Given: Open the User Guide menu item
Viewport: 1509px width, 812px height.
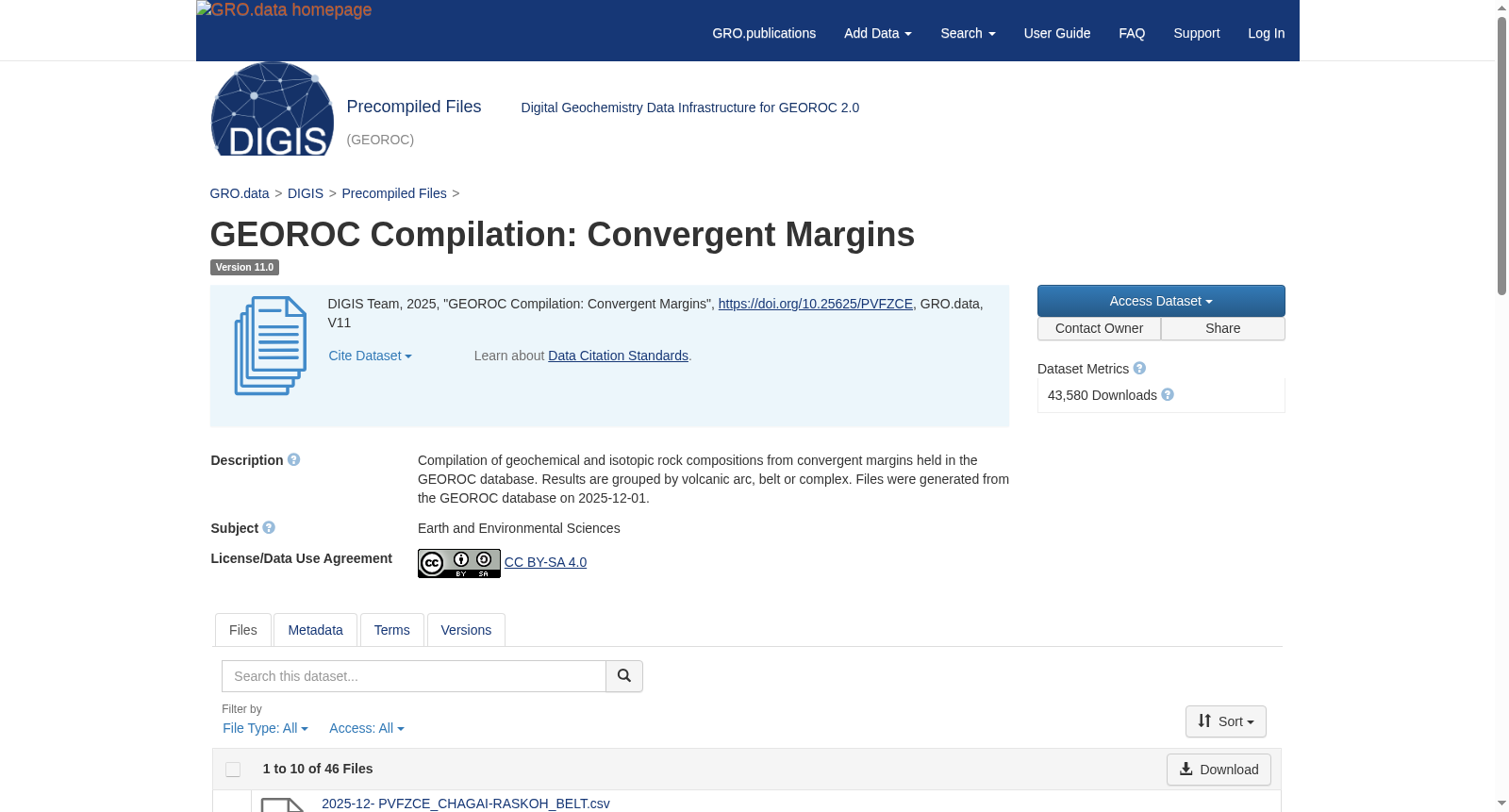Looking at the screenshot, I should tap(1057, 33).
